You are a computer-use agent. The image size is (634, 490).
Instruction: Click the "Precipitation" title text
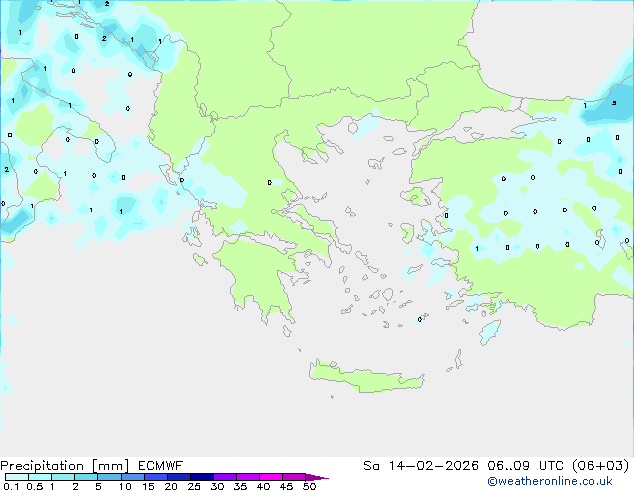pyautogui.click(x=42, y=466)
